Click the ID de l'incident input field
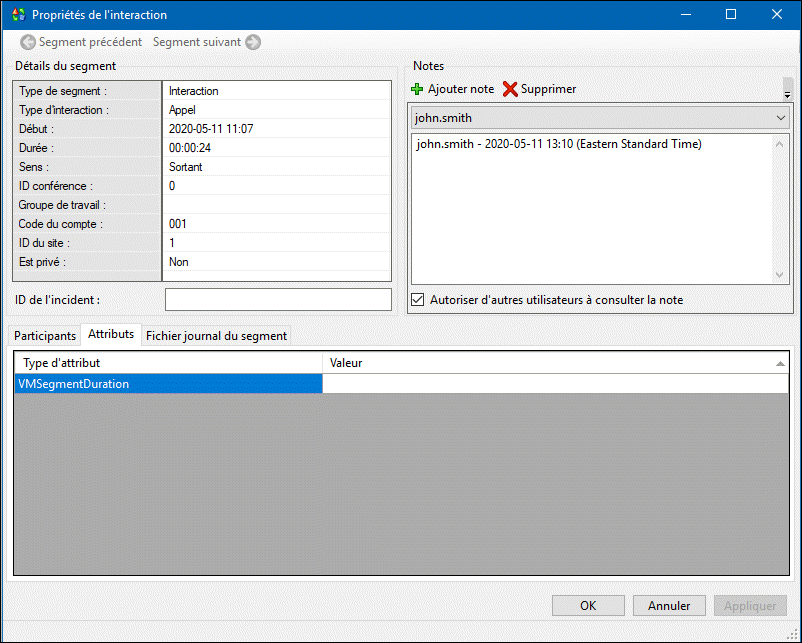Image resolution: width=802 pixels, height=643 pixels. pyautogui.click(x=278, y=300)
